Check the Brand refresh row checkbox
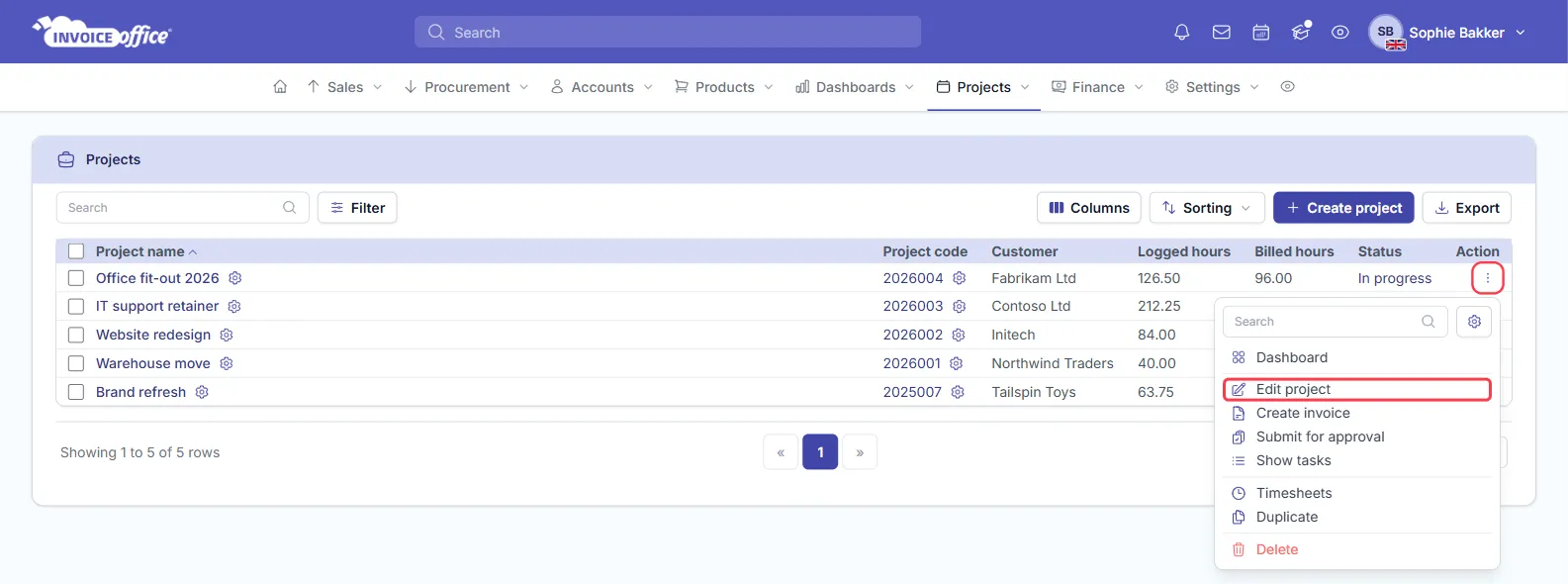The width and height of the screenshot is (1568, 584). tap(76, 392)
